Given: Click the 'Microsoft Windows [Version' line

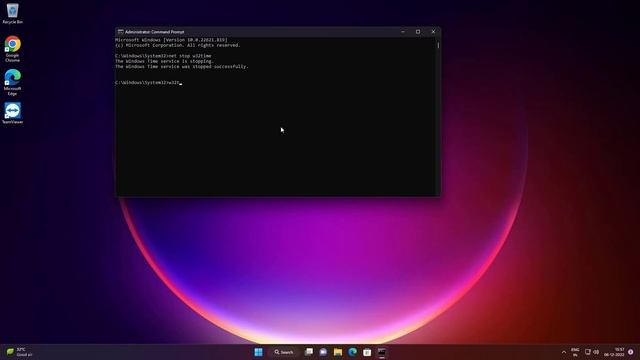Looking at the screenshot, I should [171, 40].
